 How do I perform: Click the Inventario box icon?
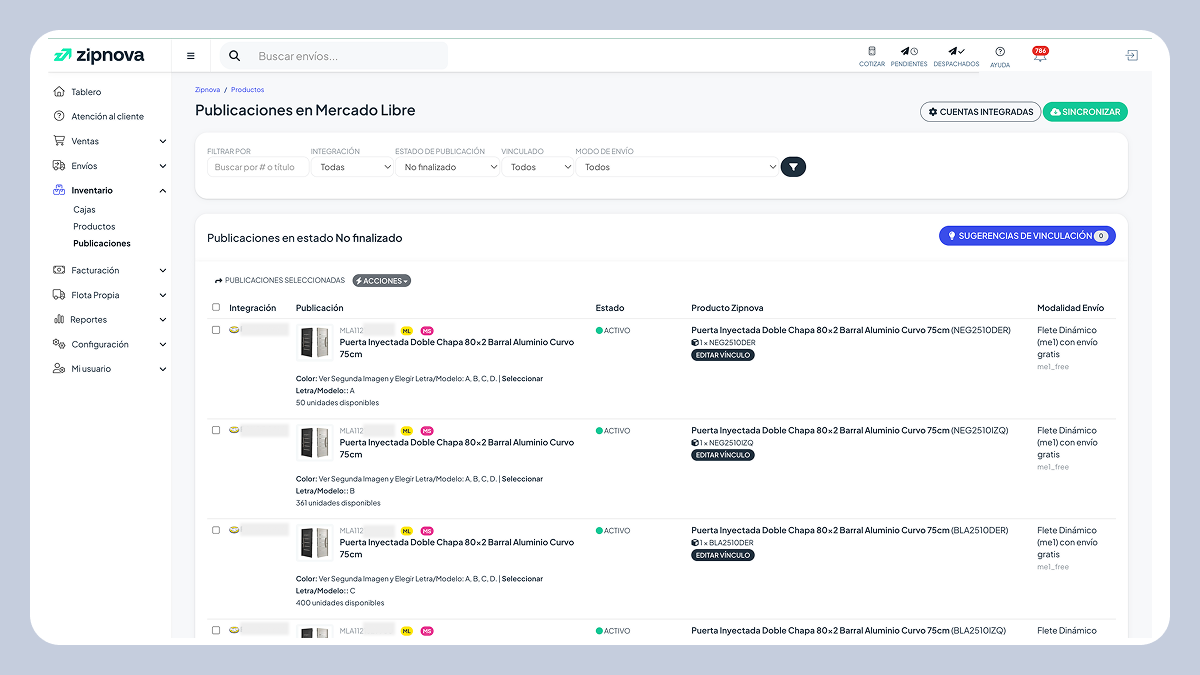pos(59,190)
